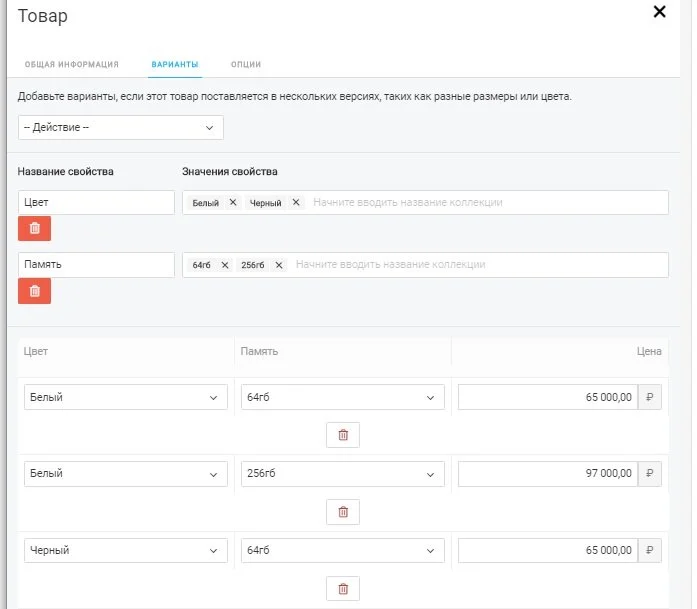Remove the Белый value tag
This screenshot has height=609, width=697.
click(233, 202)
